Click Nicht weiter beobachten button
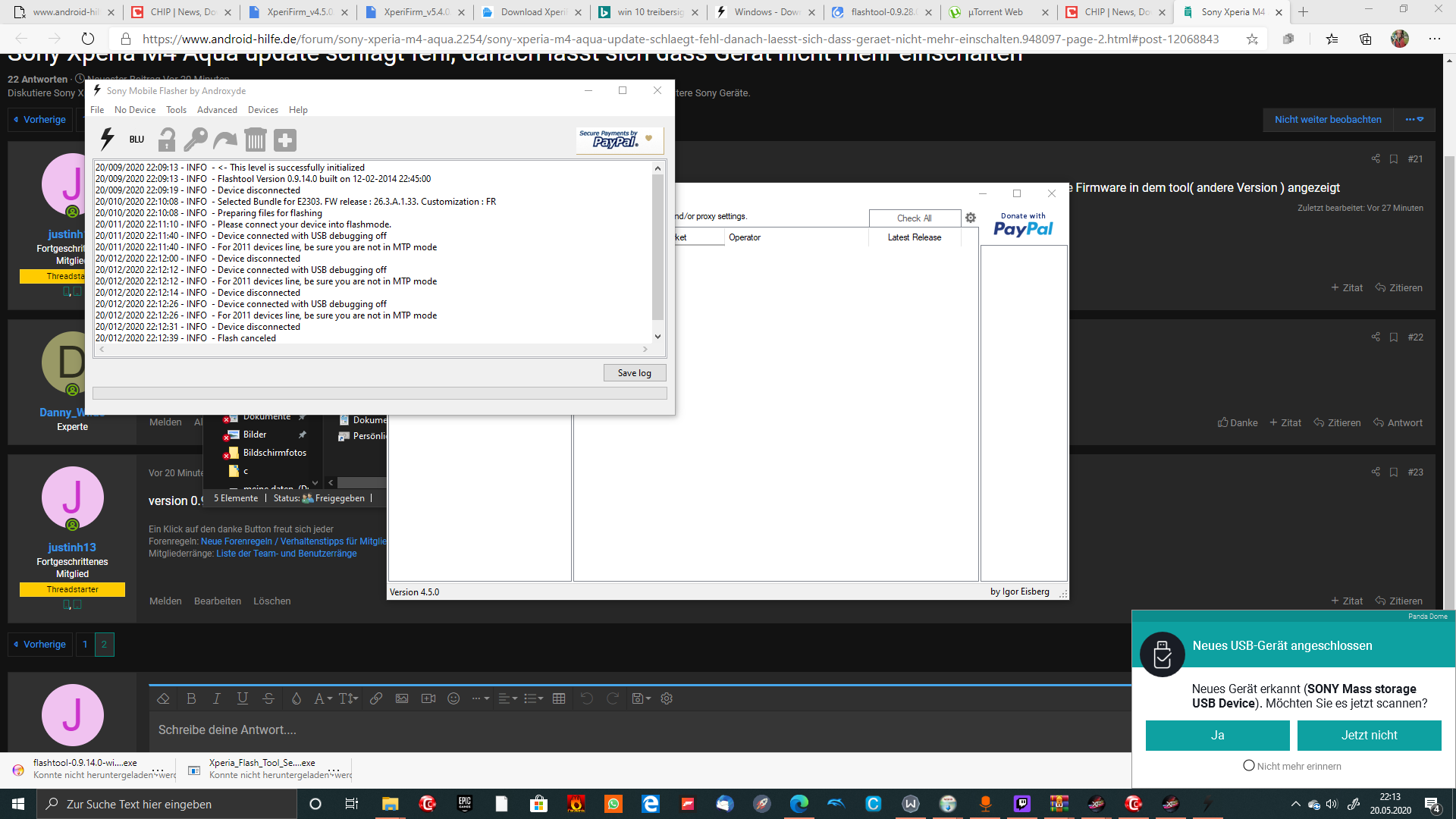 click(x=1328, y=120)
